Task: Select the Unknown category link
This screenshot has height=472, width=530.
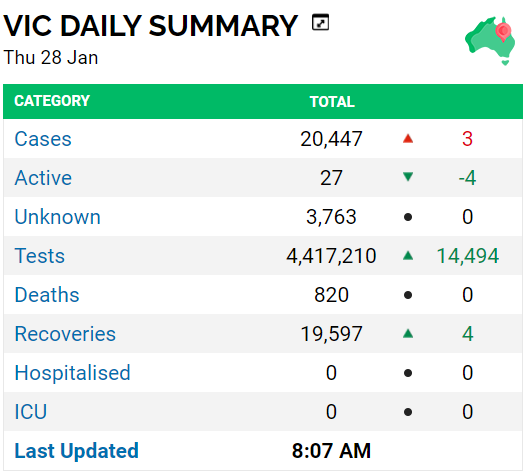Action: (x=57, y=217)
